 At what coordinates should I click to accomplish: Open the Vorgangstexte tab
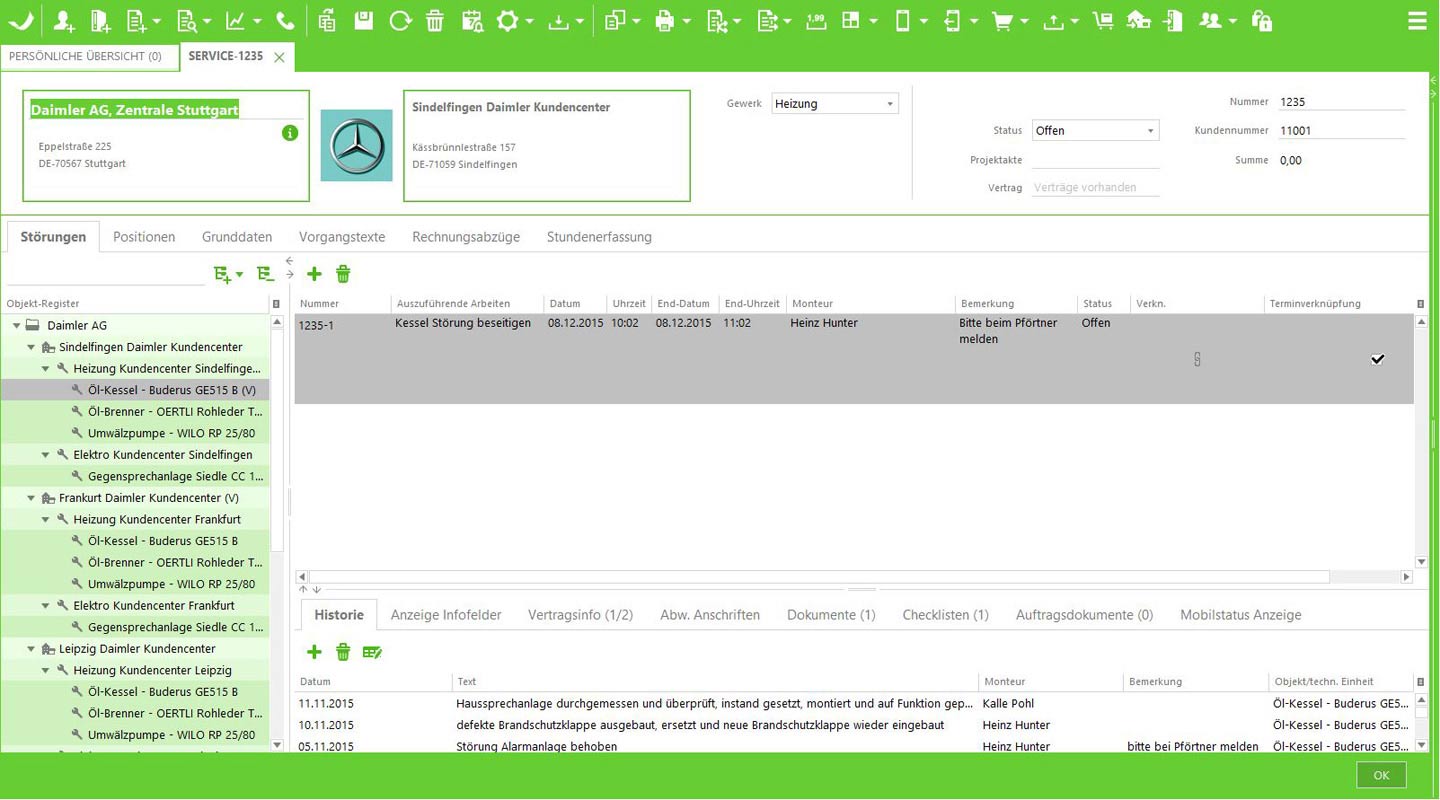[342, 237]
